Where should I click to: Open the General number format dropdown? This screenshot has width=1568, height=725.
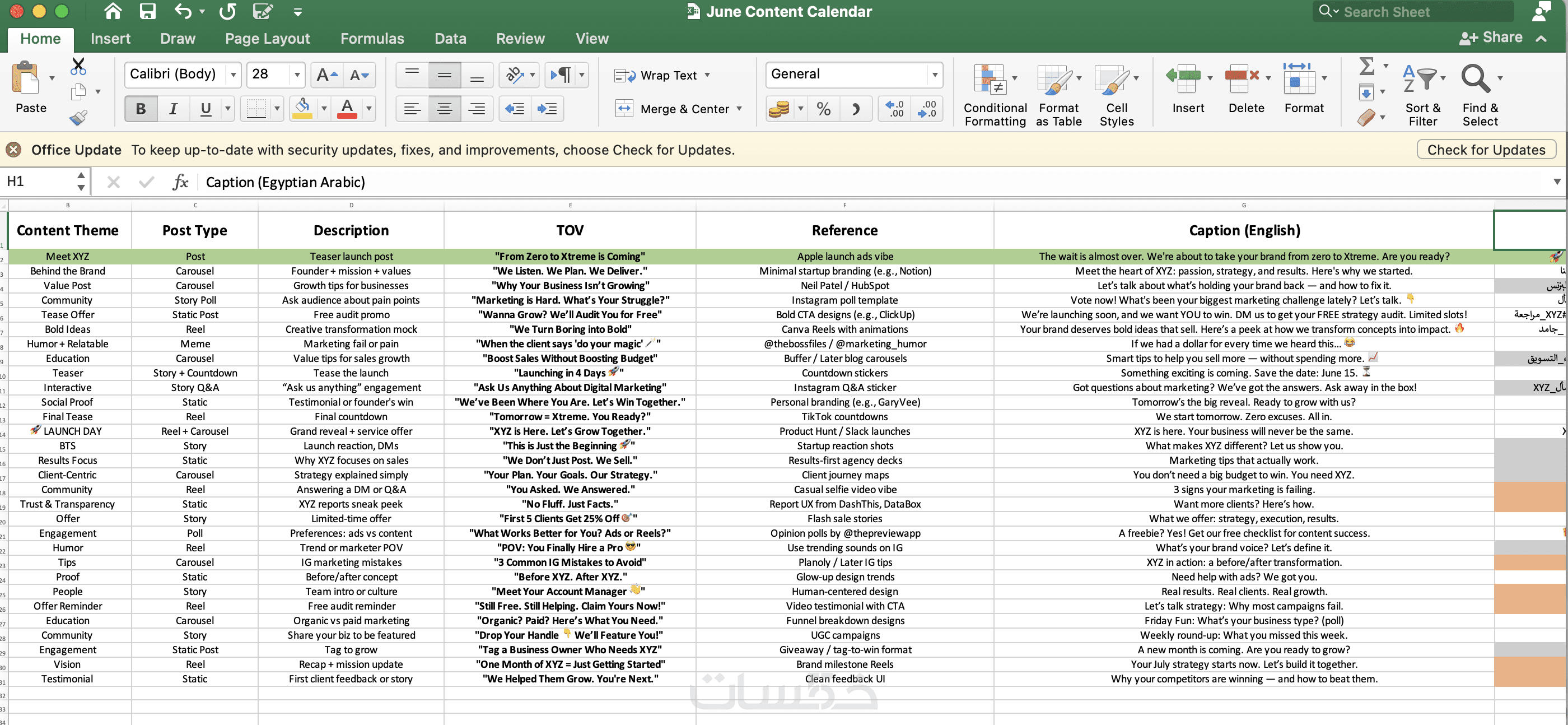pos(934,75)
